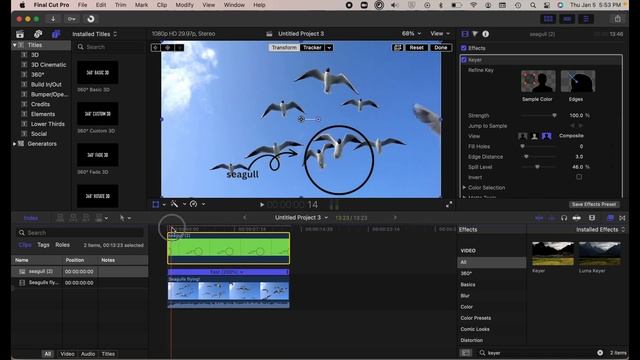Viewport: 640px width, 360px height.
Task: Click the Transform button in viewer
Action: (284, 48)
